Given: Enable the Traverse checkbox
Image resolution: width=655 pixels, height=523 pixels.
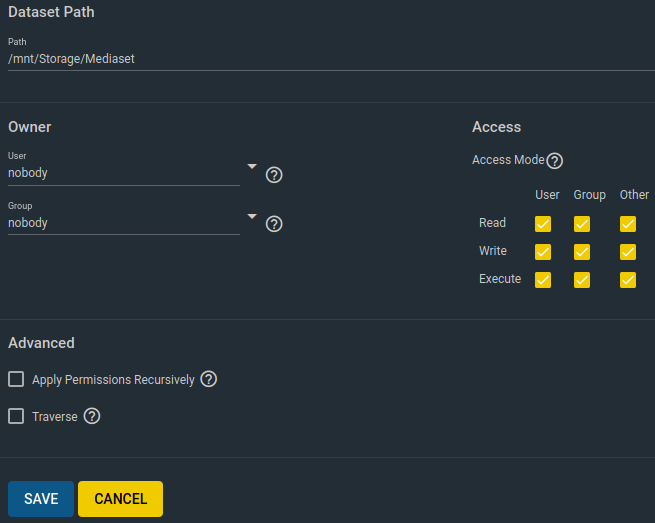Looking at the screenshot, I should click(16, 416).
